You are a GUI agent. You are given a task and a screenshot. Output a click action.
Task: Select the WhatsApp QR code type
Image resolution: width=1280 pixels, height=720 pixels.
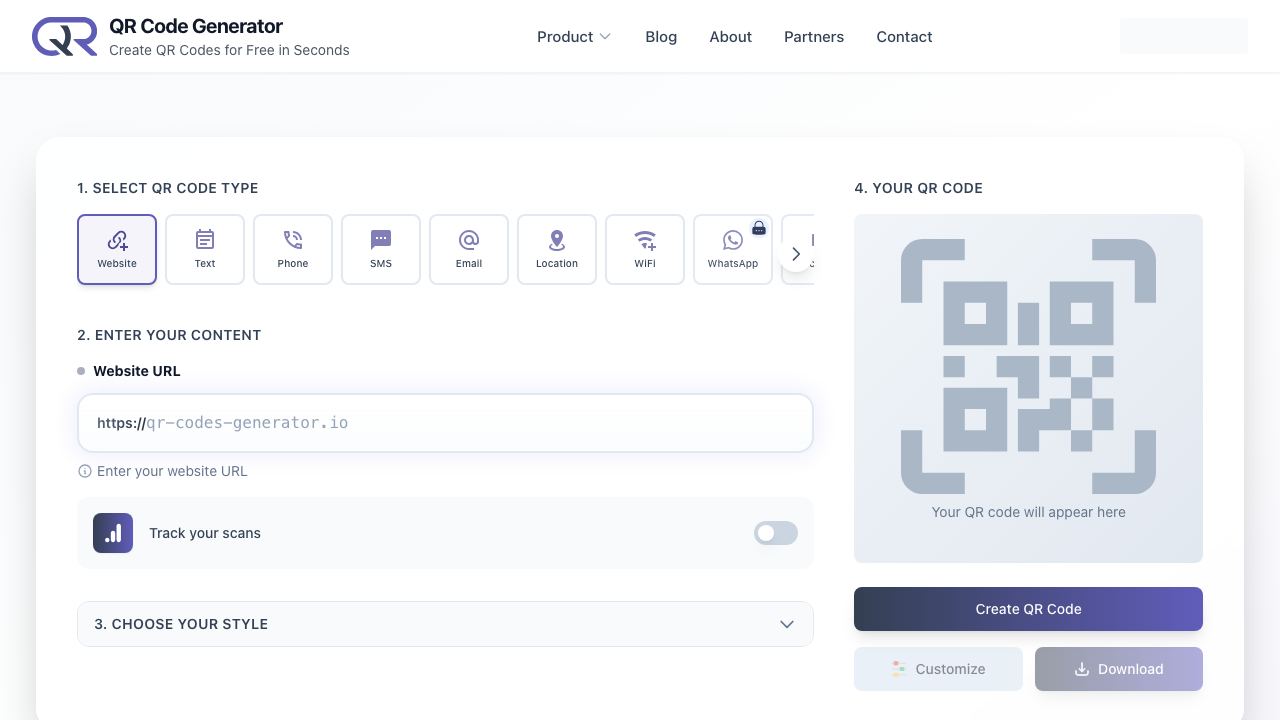pyautogui.click(x=733, y=249)
